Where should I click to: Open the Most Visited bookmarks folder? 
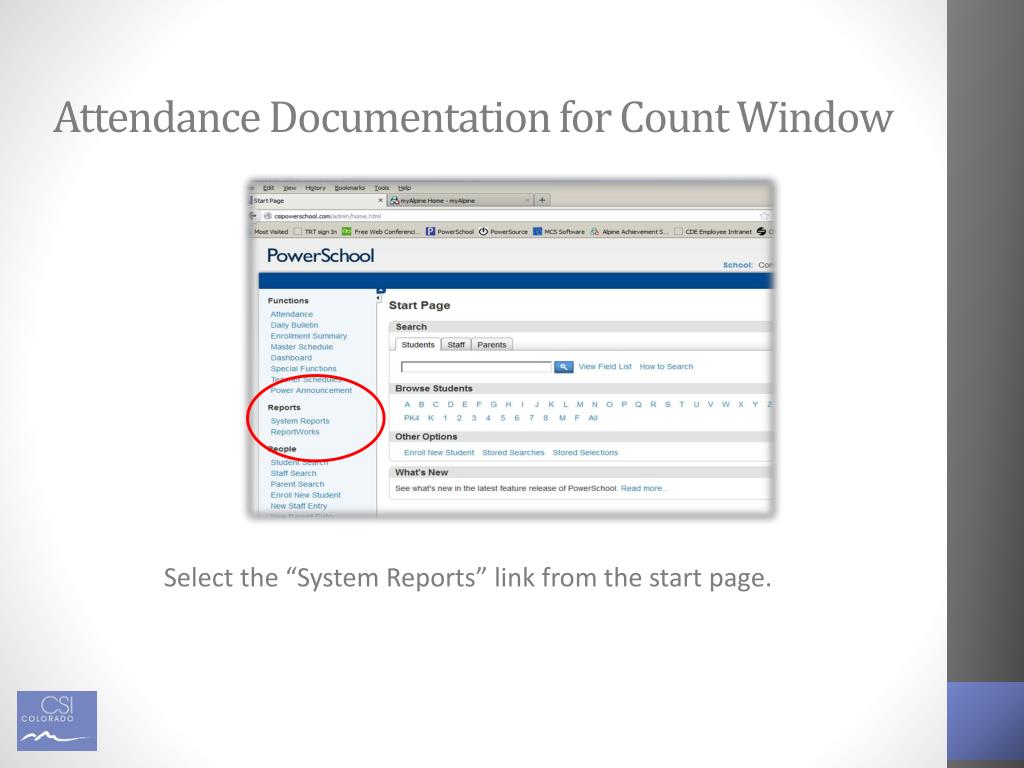click(x=270, y=231)
